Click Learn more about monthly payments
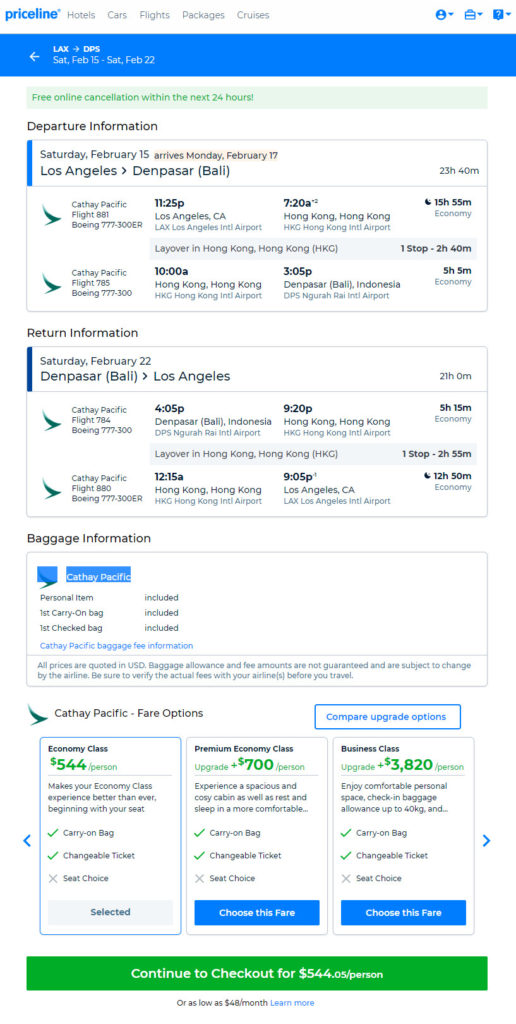516x1024 pixels. point(292,1002)
